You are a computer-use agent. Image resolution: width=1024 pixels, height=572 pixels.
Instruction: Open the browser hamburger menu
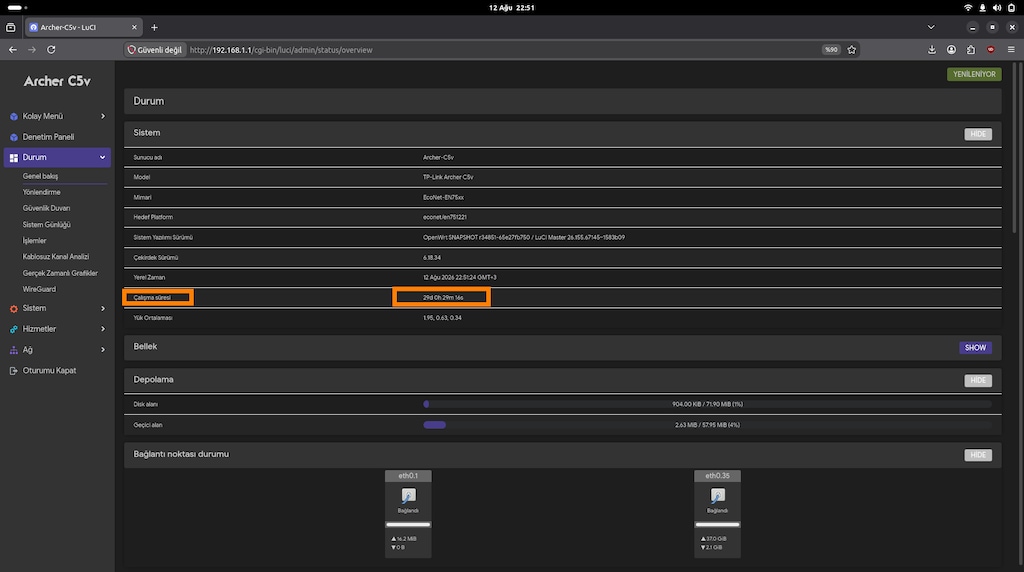coord(1011,50)
